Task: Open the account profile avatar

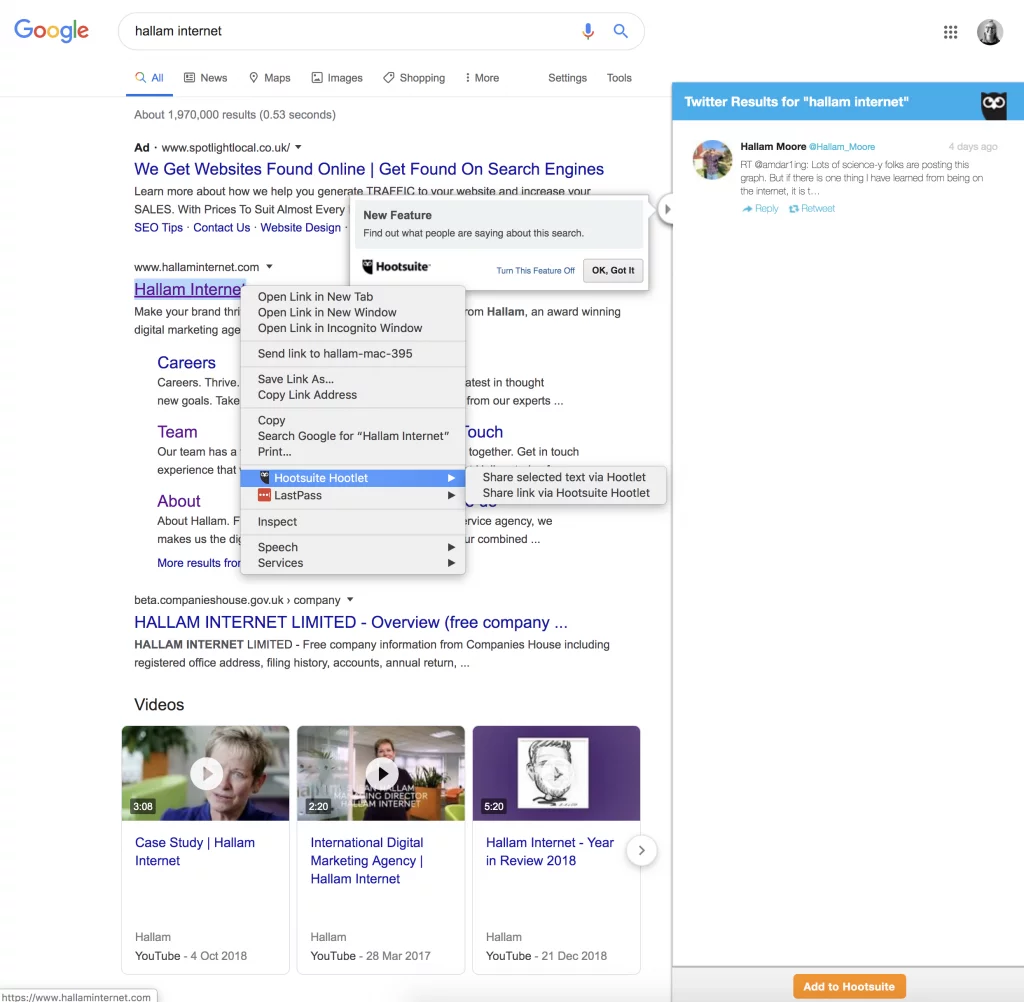Action: pos(989,31)
